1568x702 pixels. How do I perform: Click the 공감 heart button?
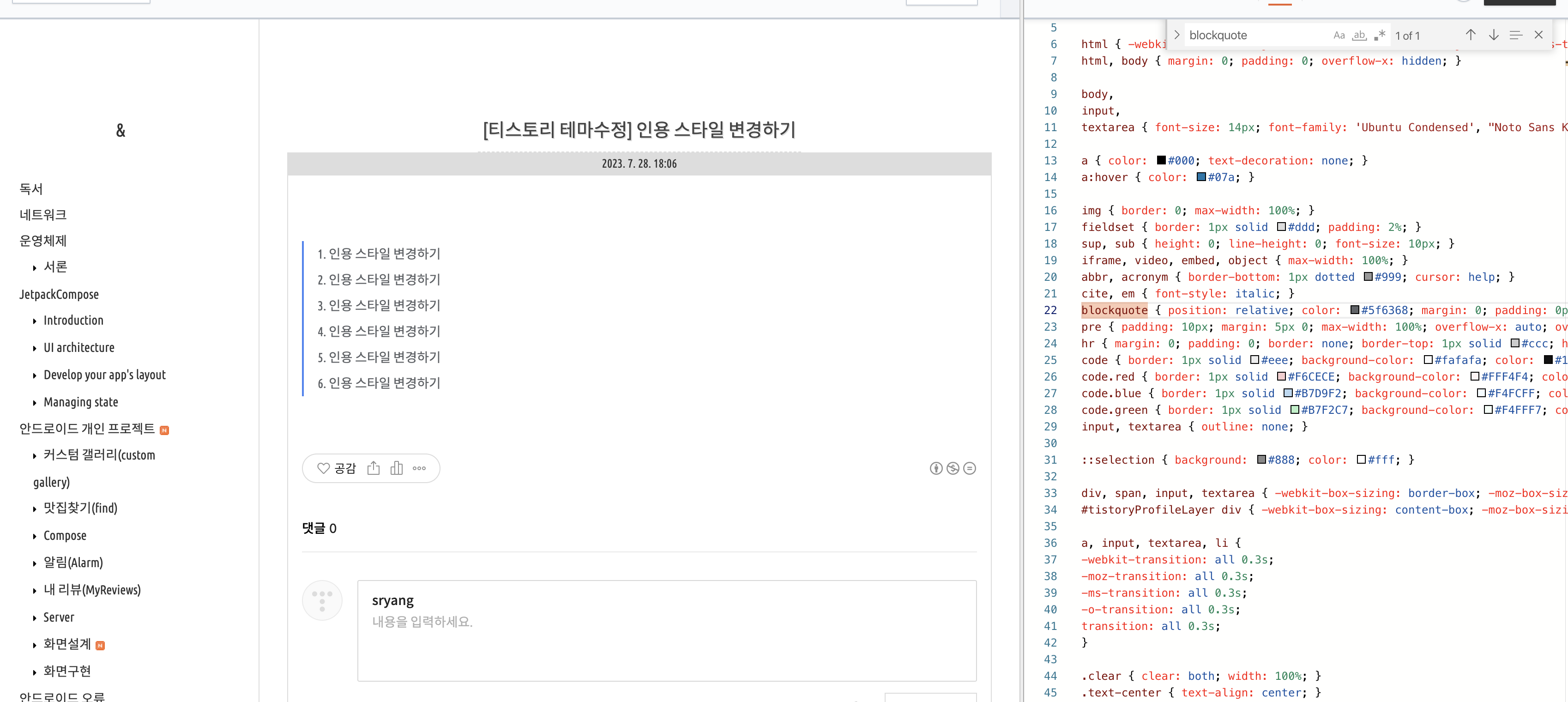[336, 468]
